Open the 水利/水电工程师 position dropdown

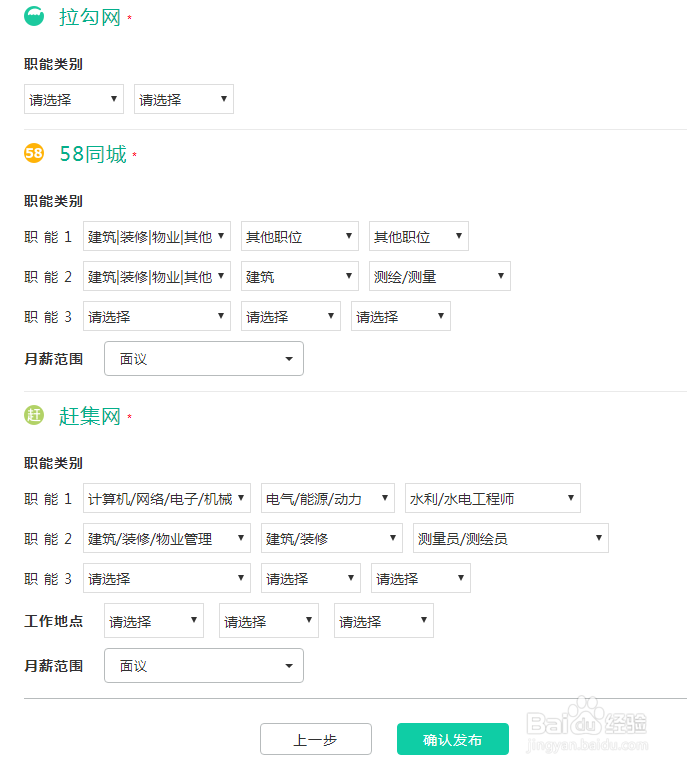[x=492, y=499]
